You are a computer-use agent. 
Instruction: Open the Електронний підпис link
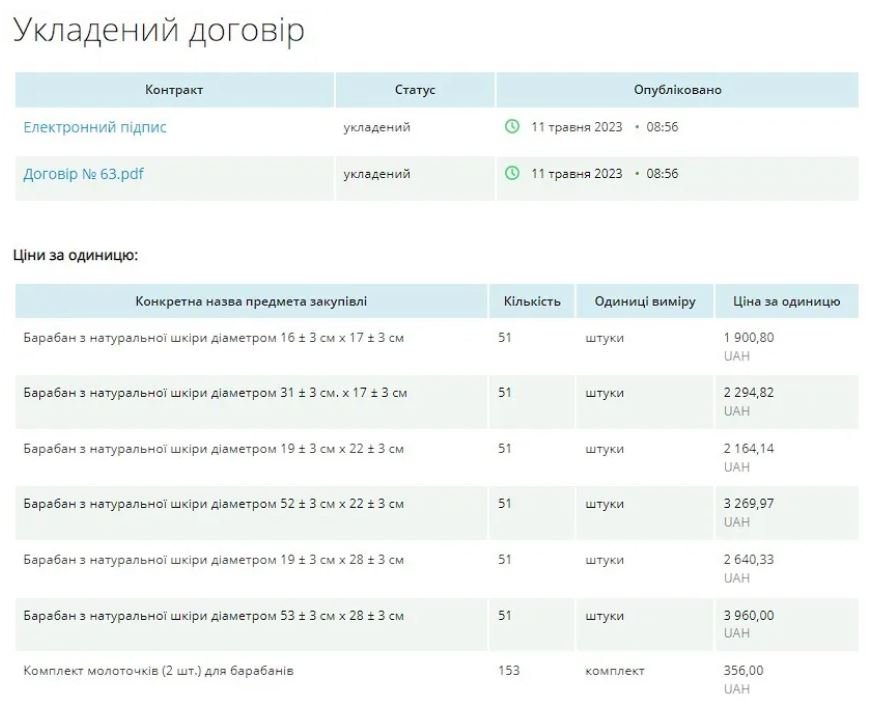click(x=95, y=127)
